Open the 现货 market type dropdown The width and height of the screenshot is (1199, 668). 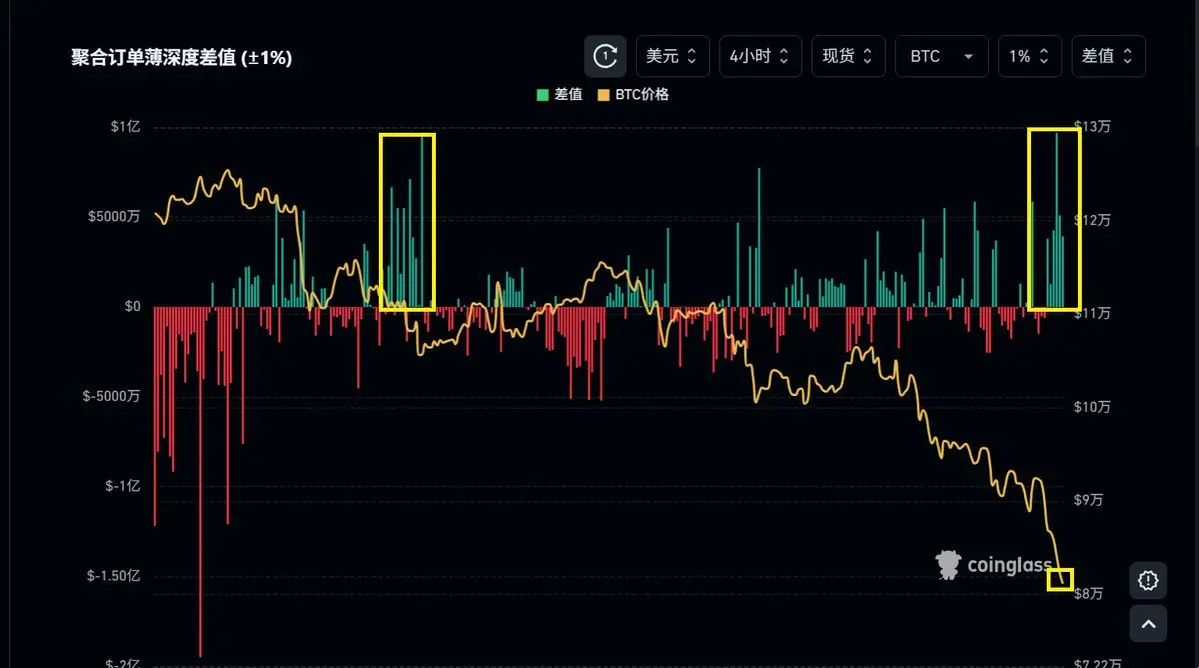(x=848, y=56)
